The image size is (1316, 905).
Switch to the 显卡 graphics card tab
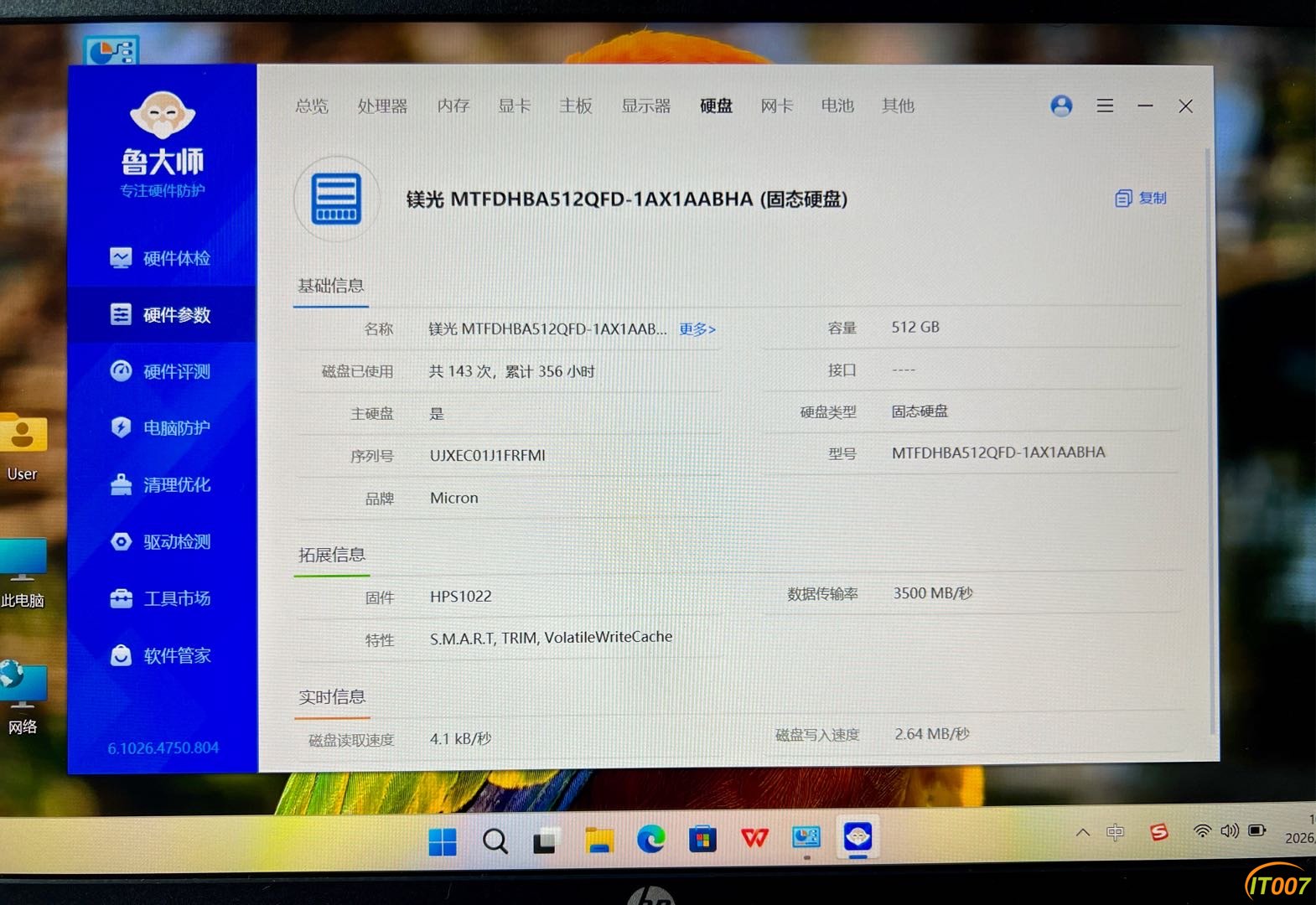click(x=515, y=106)
